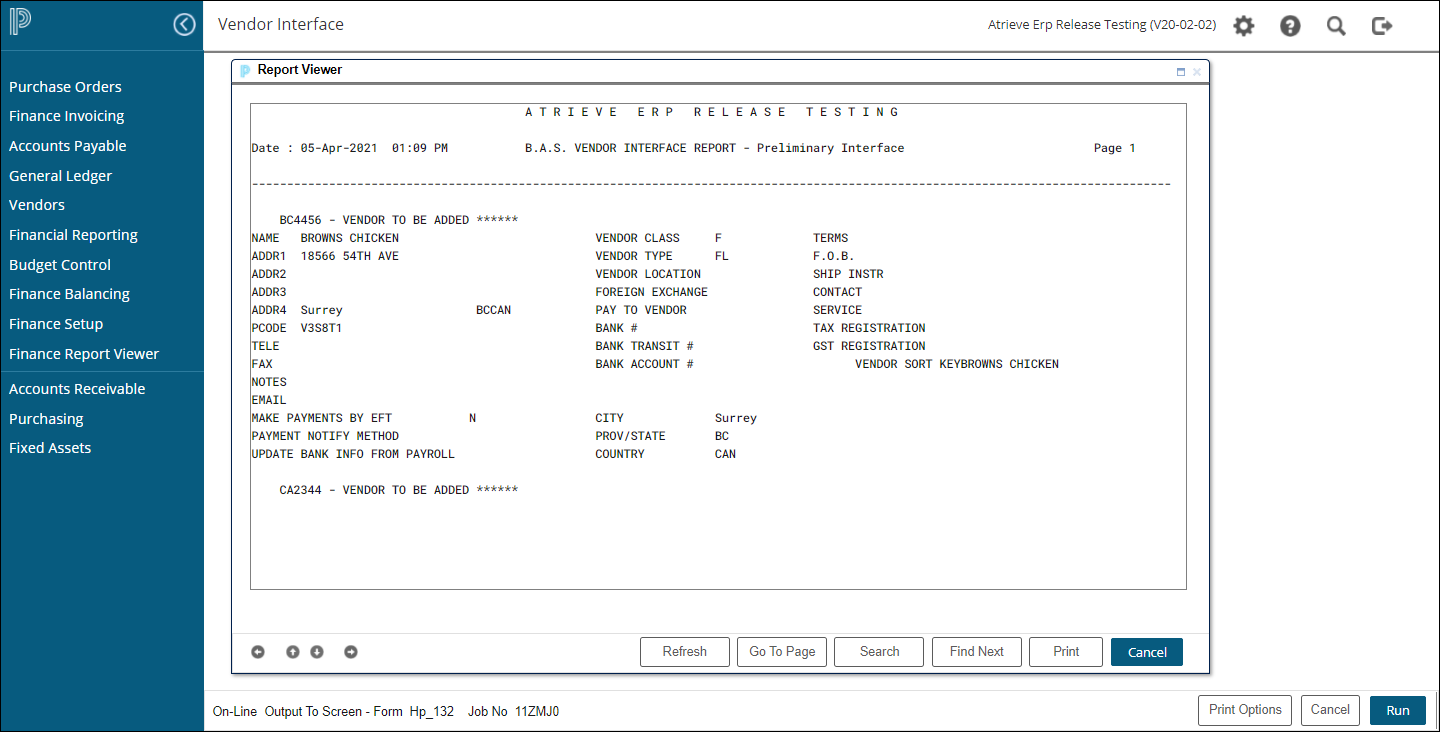Select Finance Report Viewer in the sidebar

click(x=84, y=354)
